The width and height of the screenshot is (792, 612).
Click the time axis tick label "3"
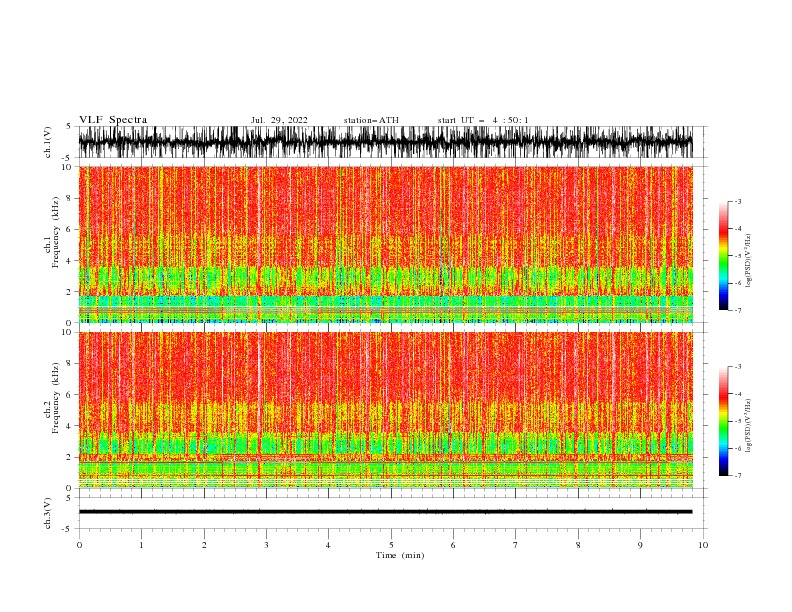(266, 545)
